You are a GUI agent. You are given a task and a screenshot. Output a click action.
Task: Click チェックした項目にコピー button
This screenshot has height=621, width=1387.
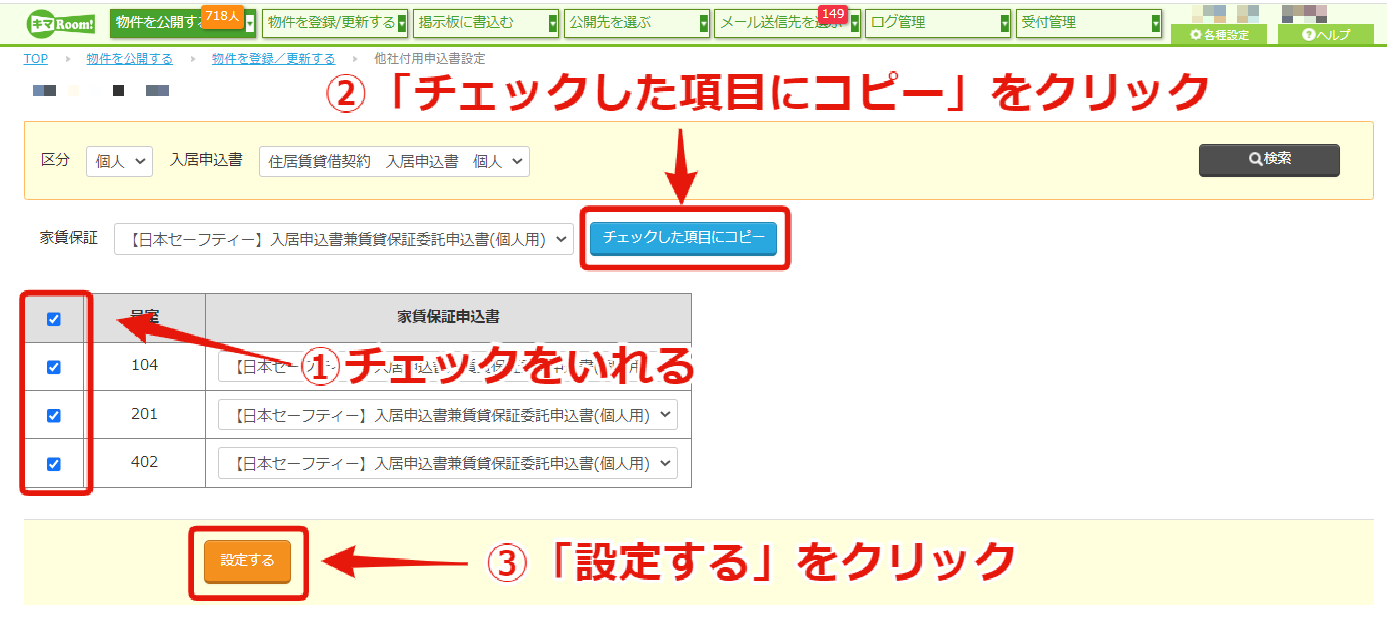pyautogui.click(x=683, y=238)
